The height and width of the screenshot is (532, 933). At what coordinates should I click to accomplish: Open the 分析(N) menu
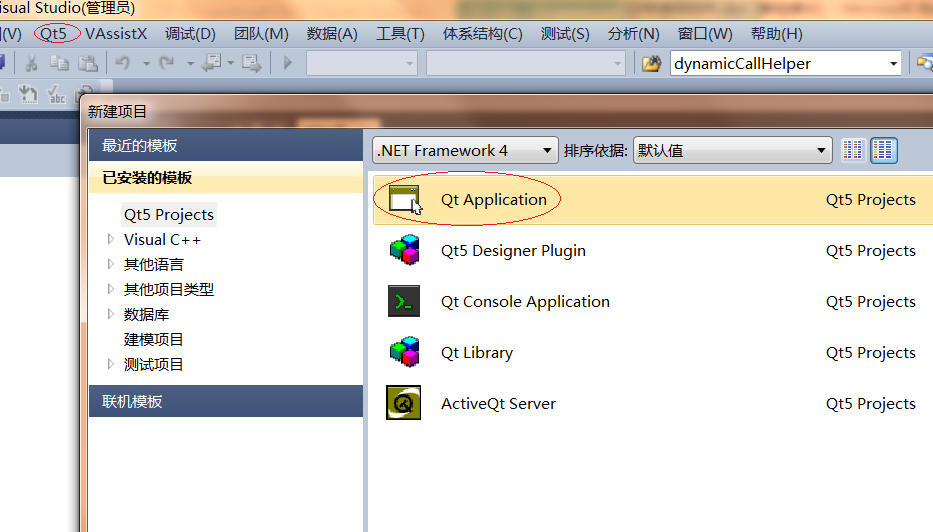(x=634, y=34)
